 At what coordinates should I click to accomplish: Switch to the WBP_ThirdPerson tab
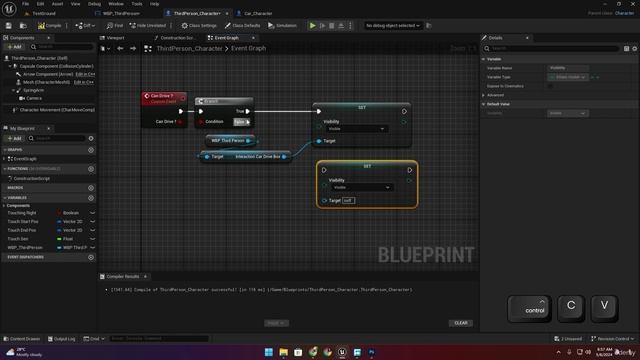121,13
